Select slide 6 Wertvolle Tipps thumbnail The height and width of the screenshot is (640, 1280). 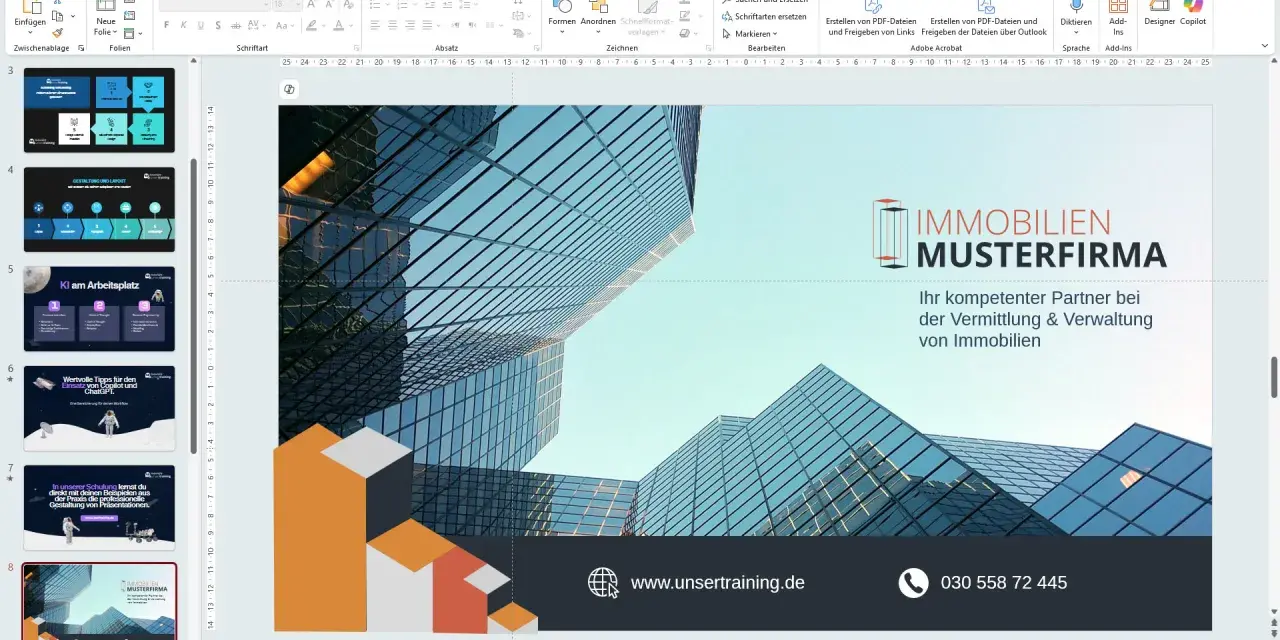tap(99, 408)
